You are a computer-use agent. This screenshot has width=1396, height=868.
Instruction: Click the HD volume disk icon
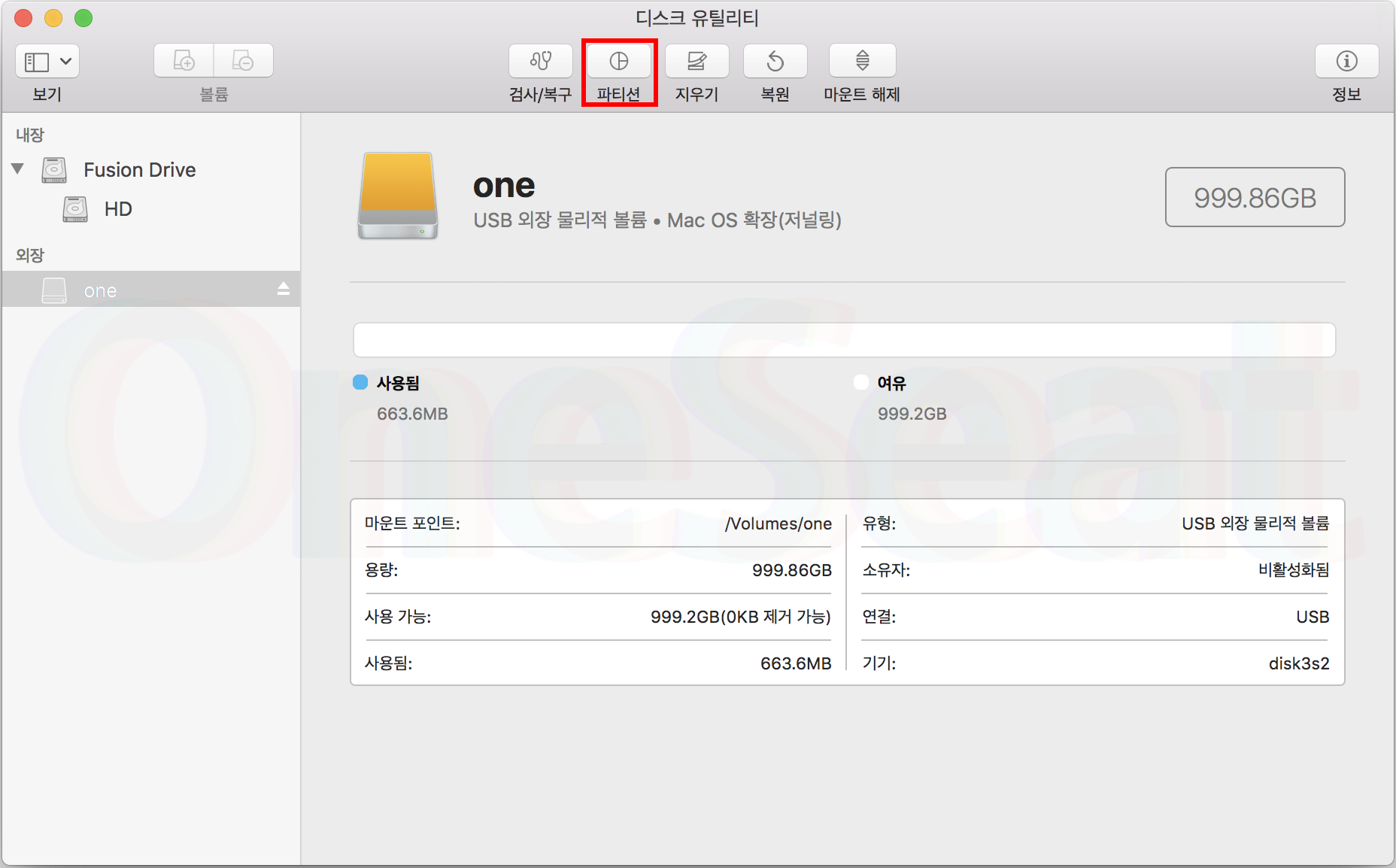tap(75, 209)
